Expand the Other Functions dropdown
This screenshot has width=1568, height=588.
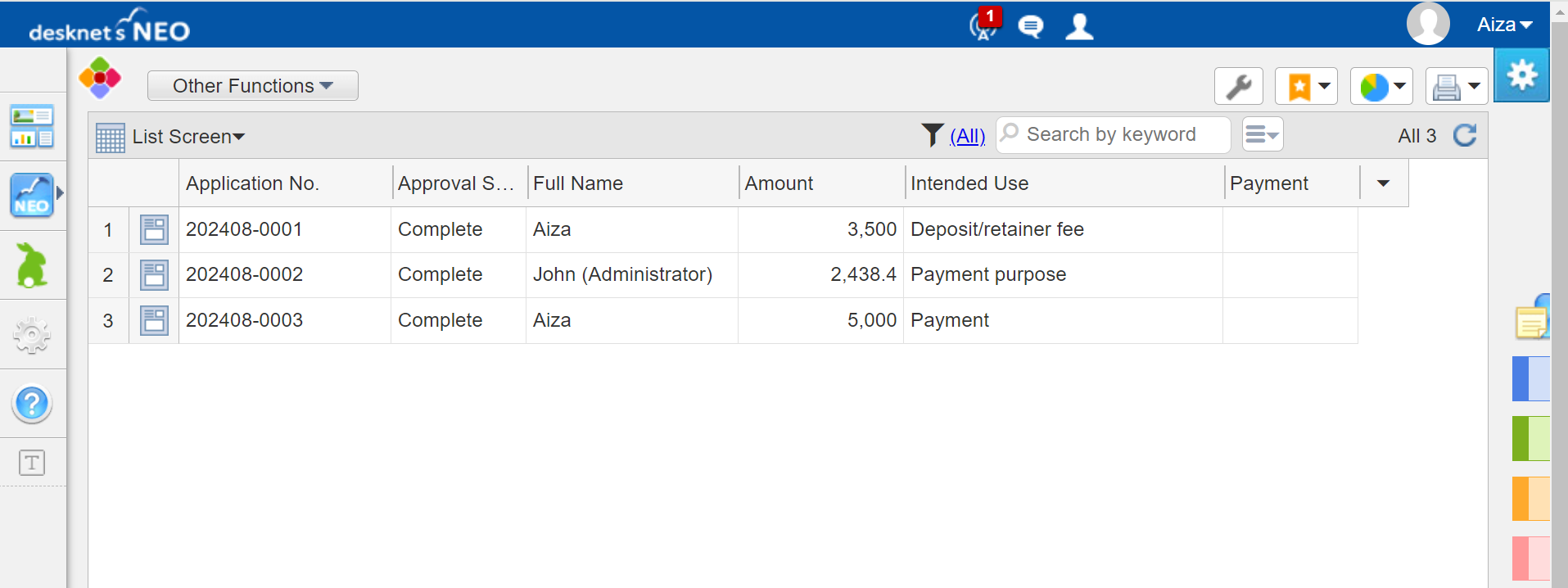[x=252, y=86]
